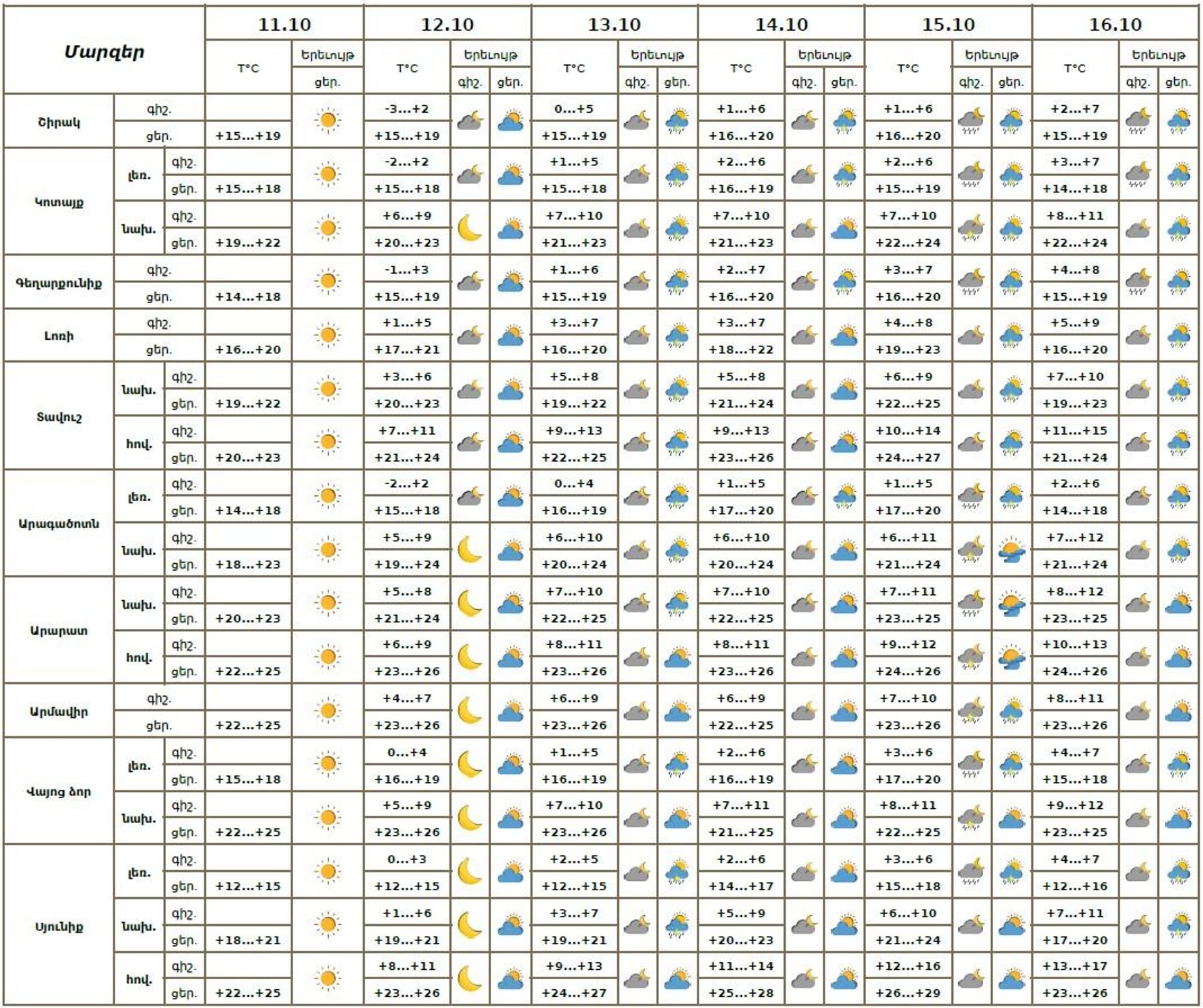The image size is (1203, 1008).
Task: Click the 12.10 date column header
Action: 447,24
